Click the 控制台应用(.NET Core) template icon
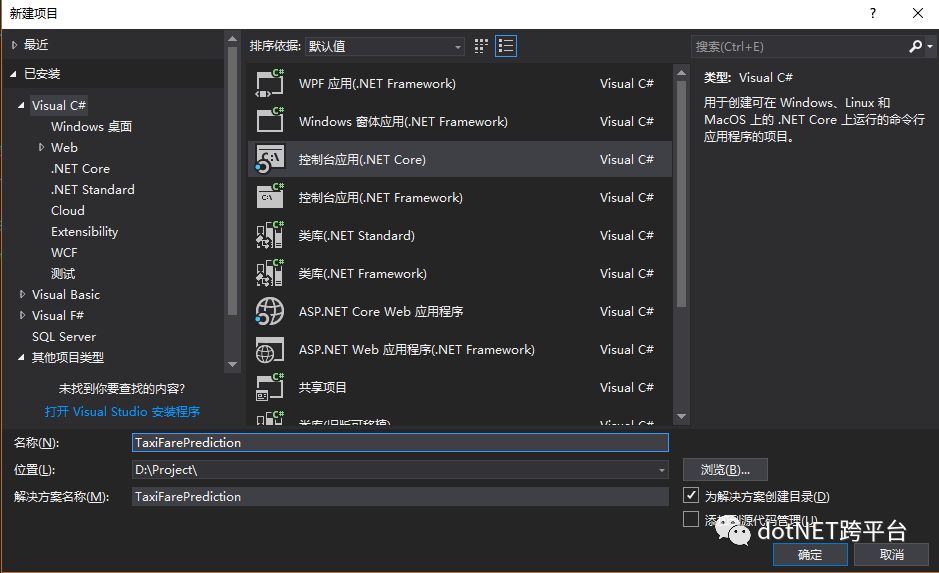Image resolution: width=939 pixels, height=573 pixels. tap(269, 159)
